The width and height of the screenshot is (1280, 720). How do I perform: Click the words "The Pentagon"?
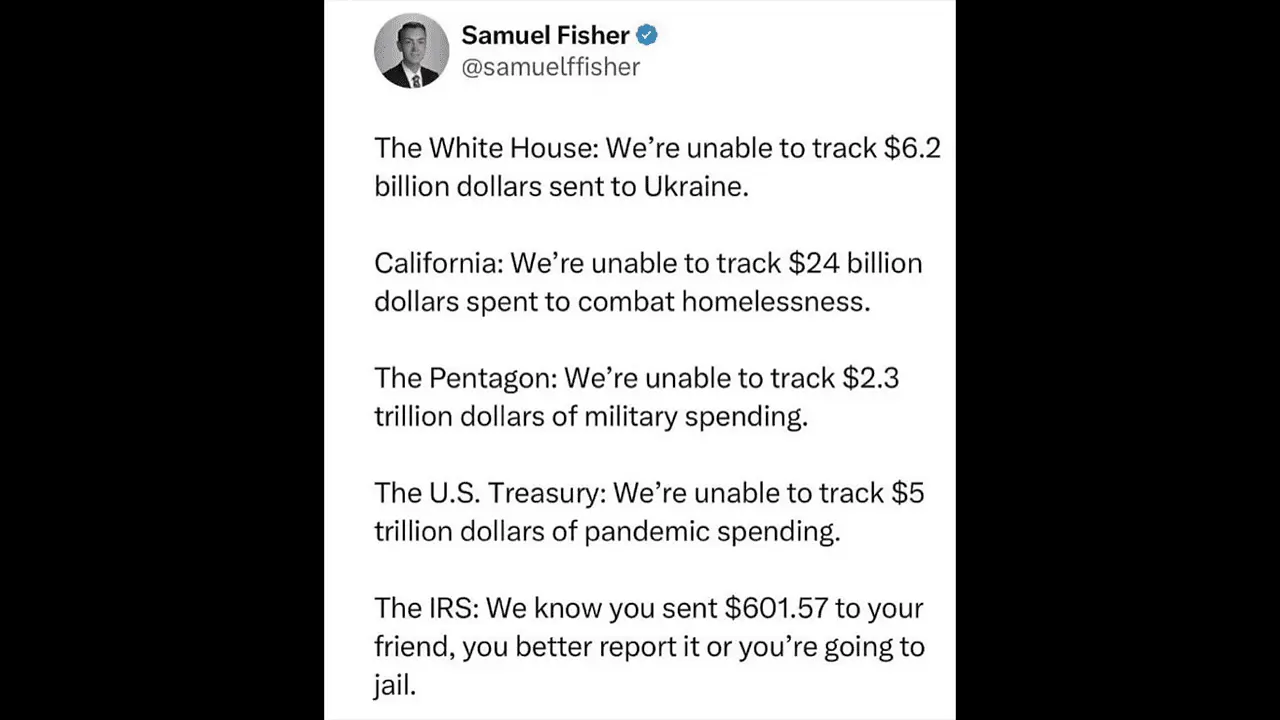[x=463, y=378]
